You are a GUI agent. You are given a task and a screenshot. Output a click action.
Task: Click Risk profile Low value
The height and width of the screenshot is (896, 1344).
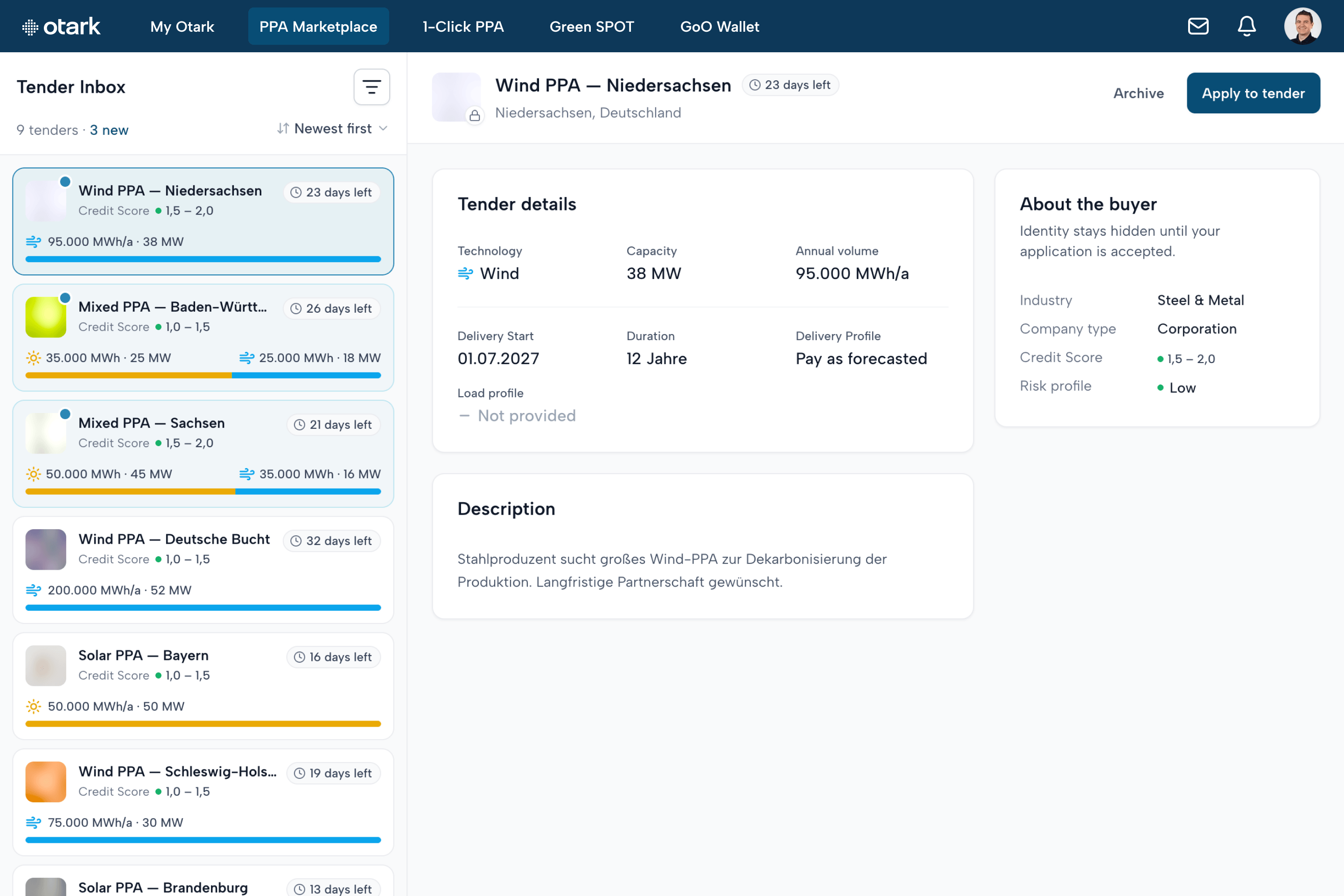[1176, 388]
